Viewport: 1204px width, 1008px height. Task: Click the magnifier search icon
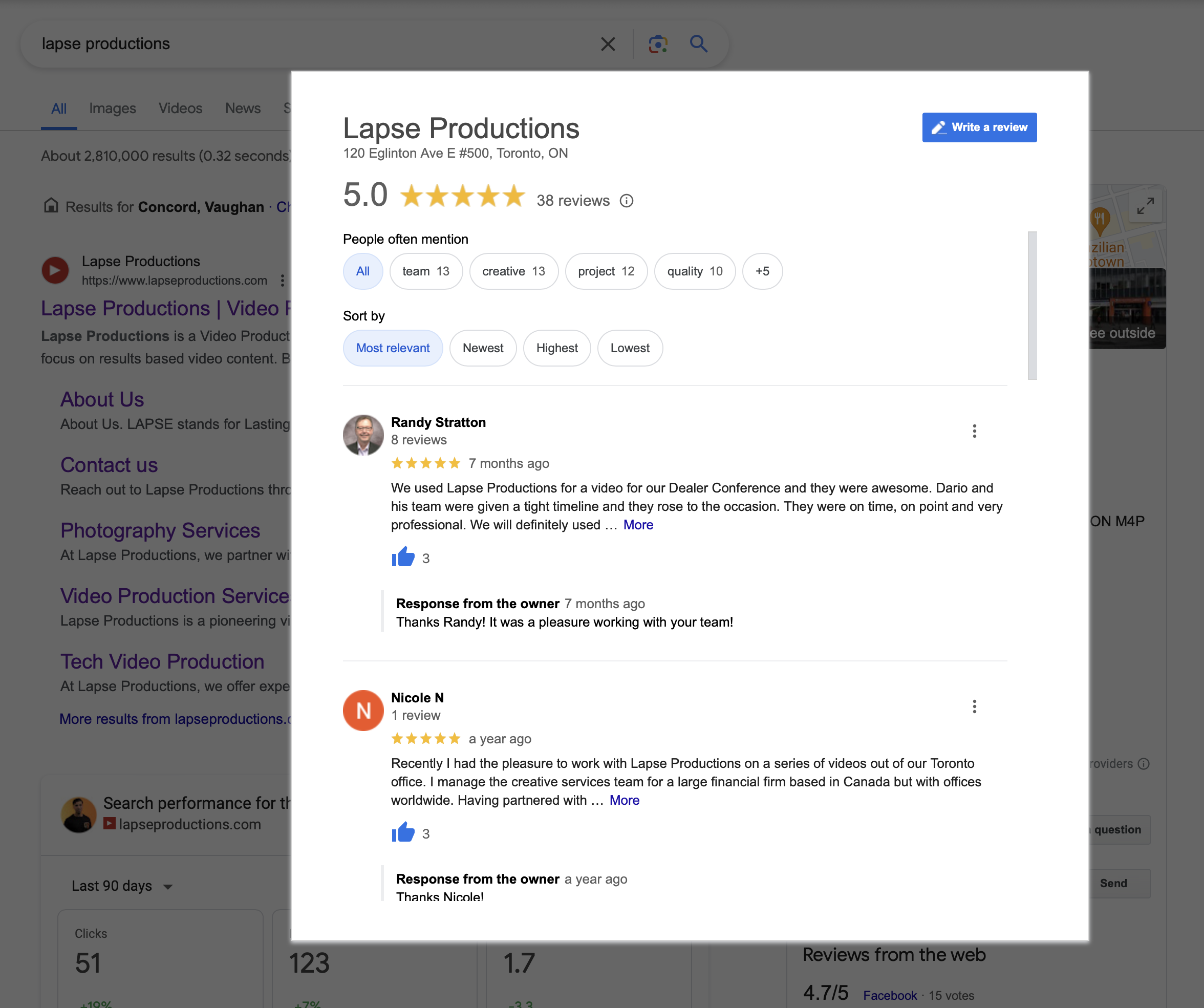(x=698, y=44)
